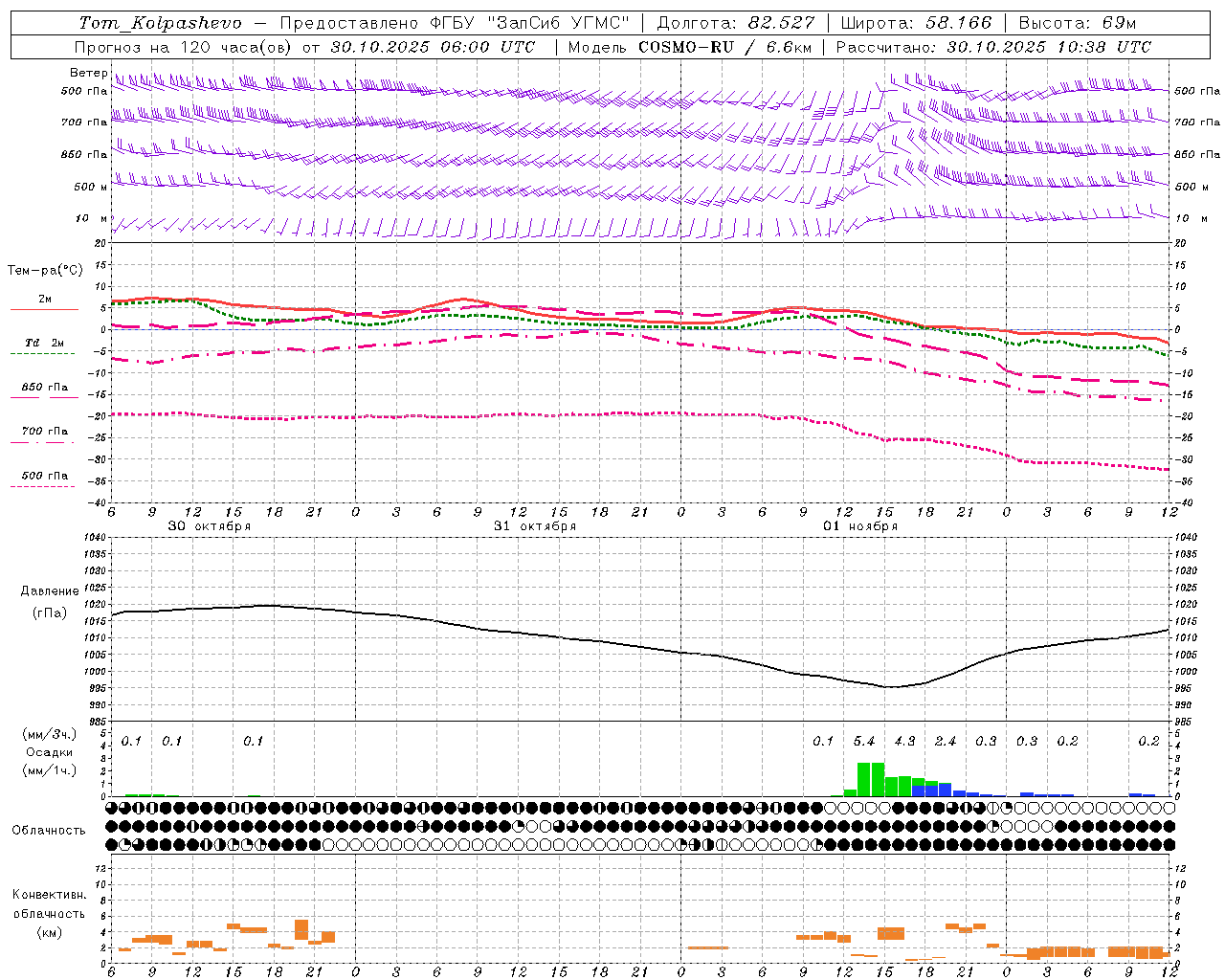Click the Рассчитано: 30.10.2025 10:38 UTC text
Viewport: 1225px width, 980px height.
coord(993,47)
